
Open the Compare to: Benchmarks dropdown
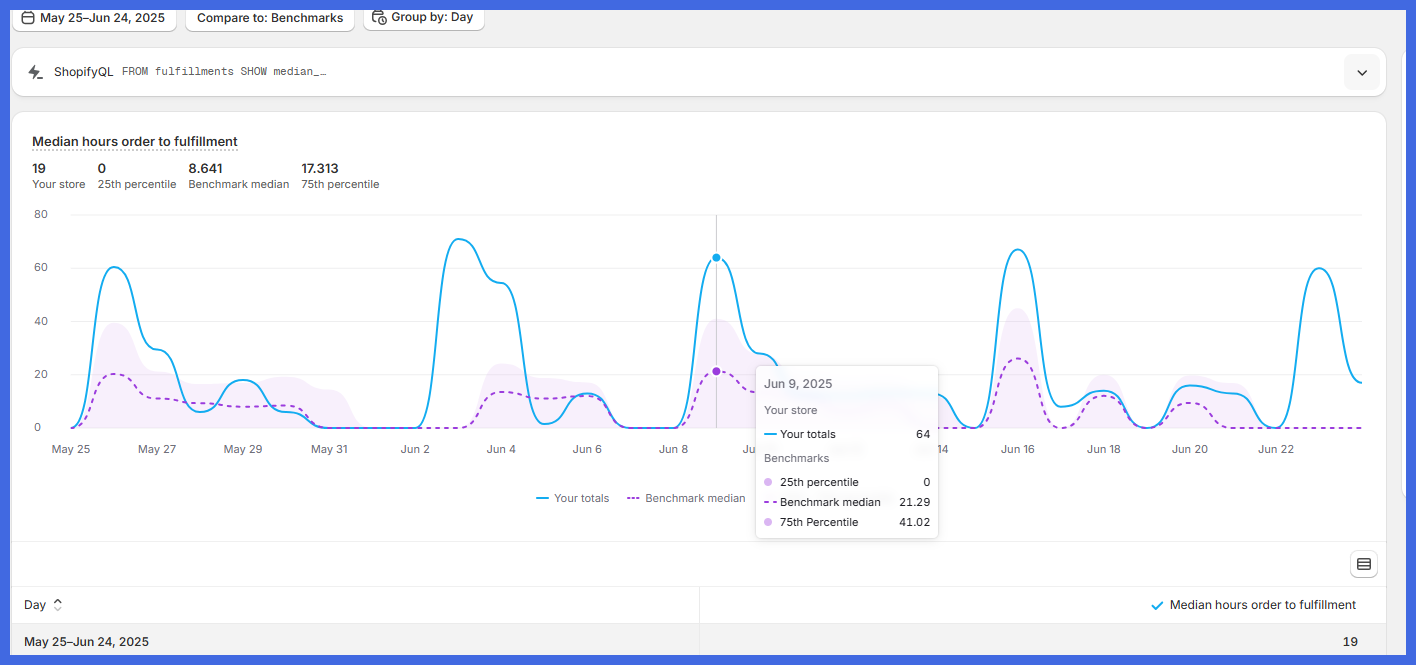(270, 18)
